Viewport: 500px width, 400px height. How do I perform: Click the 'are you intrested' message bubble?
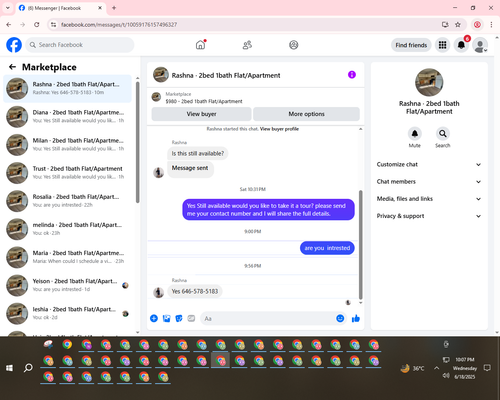pos(327,248)
